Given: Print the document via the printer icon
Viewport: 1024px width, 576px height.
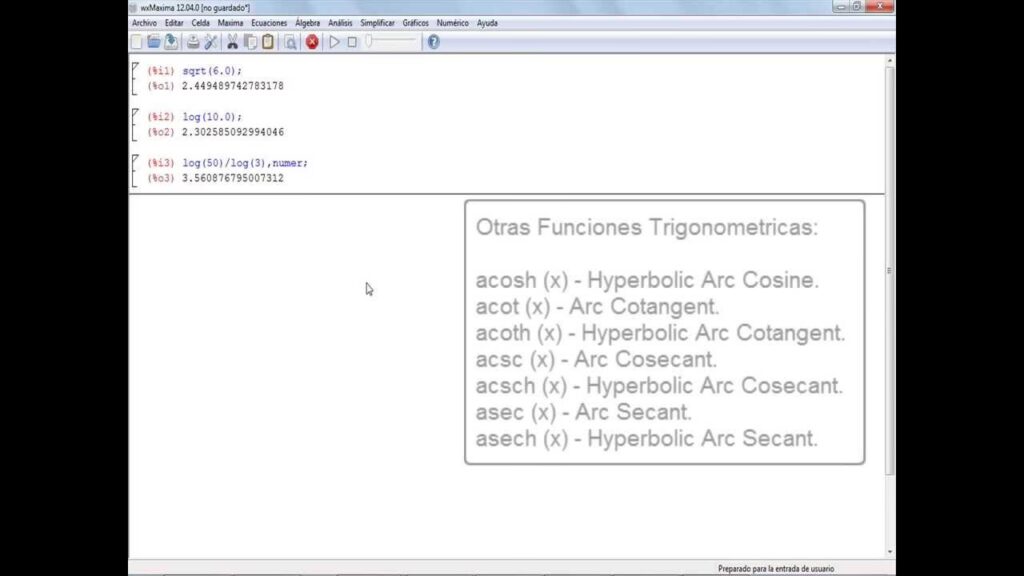Looking at the screenshot, I should [x=193, y=42].
